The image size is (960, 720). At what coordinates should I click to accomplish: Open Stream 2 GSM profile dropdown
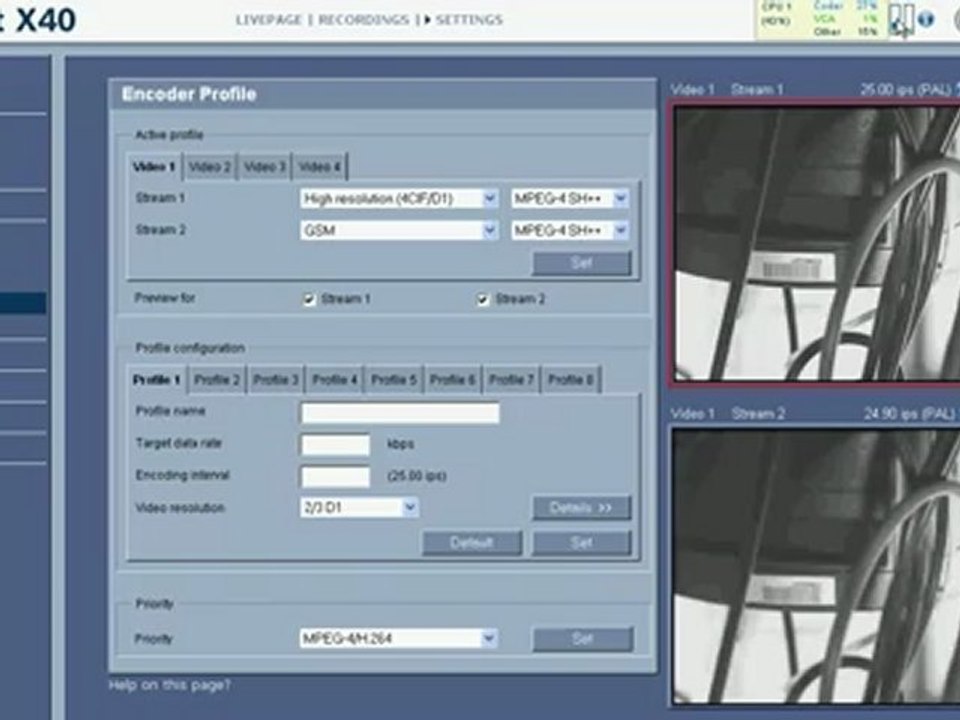pos(399,230)
